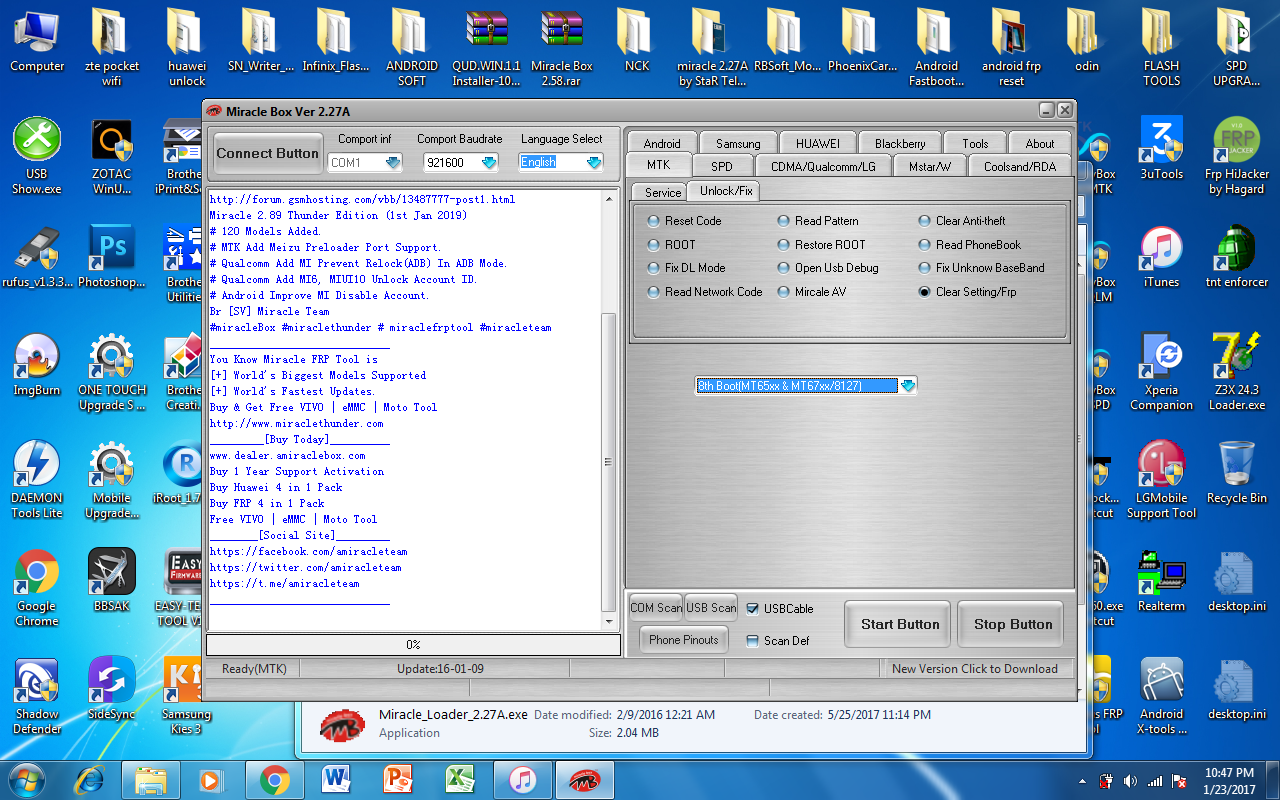Launch DAEMON Tools Lite icon
Viewport: 1280px width, 800px height.
click(37, 479)
